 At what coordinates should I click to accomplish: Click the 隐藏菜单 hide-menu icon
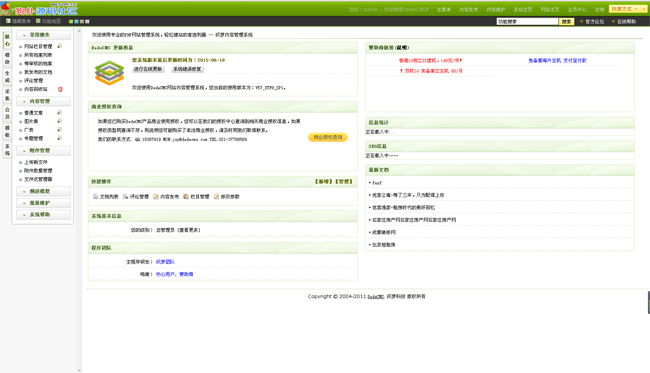pos(8,21)
